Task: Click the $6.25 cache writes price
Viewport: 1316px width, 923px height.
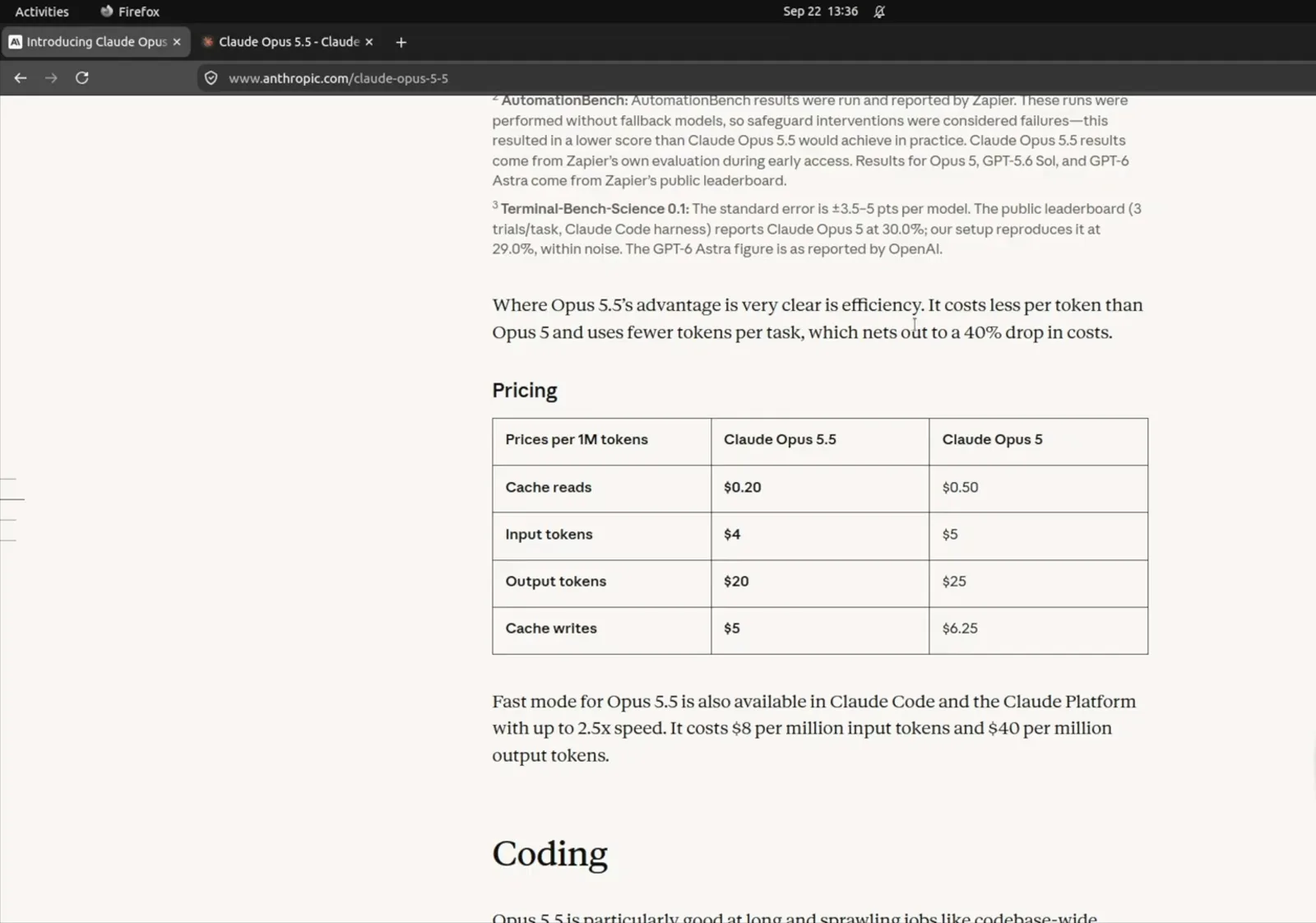Action: pyautogui.click(x=960, y=628)
